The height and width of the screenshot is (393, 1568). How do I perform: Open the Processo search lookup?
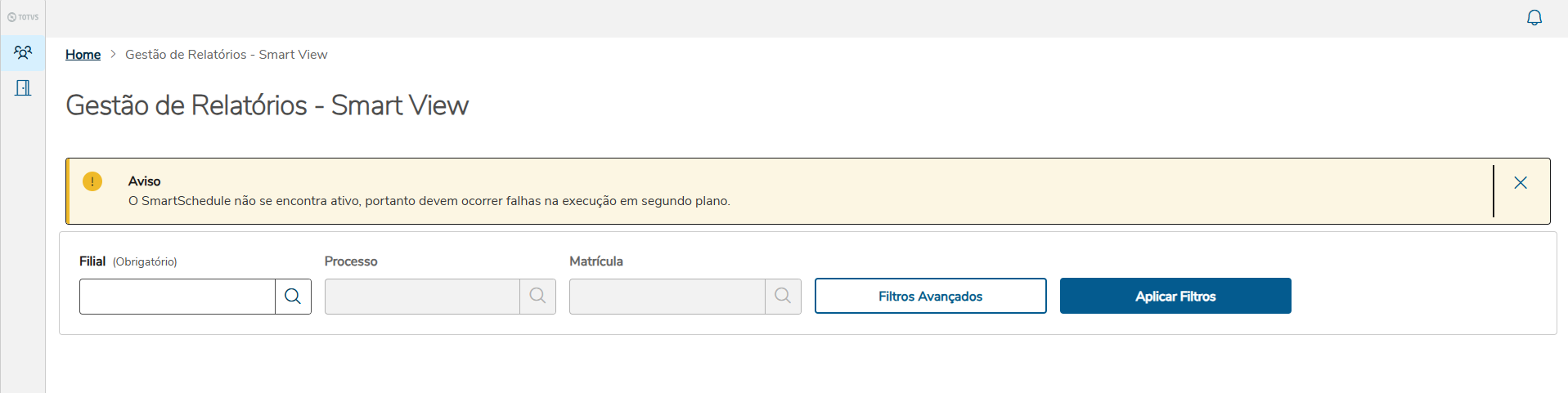coord(537,297)
